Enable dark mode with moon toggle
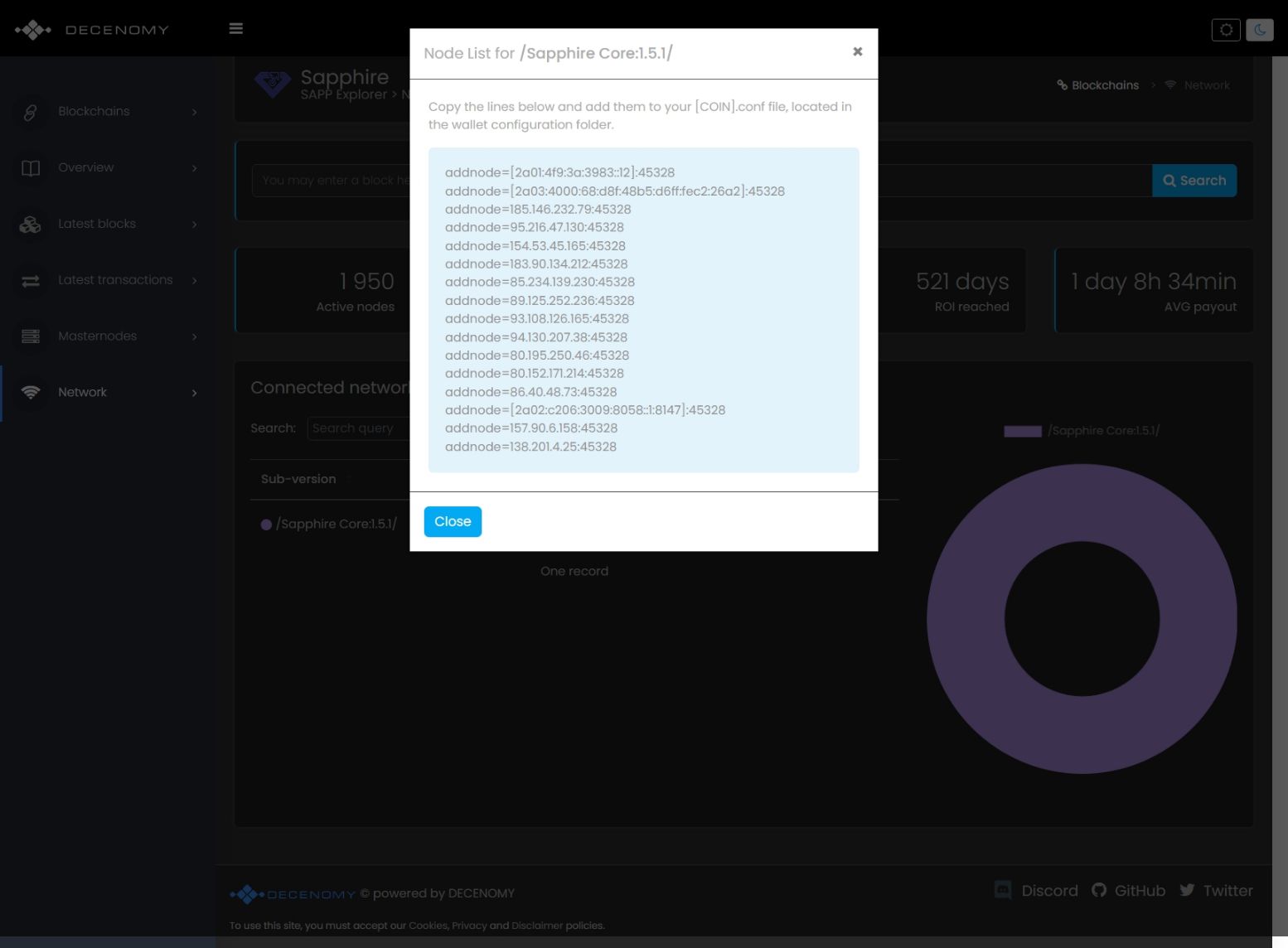The image size is (1288, 948). 1259,30
